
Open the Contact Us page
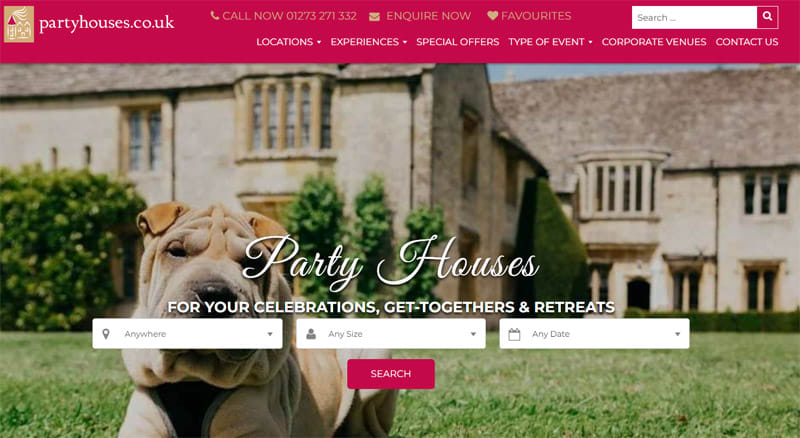pos(747,42)
